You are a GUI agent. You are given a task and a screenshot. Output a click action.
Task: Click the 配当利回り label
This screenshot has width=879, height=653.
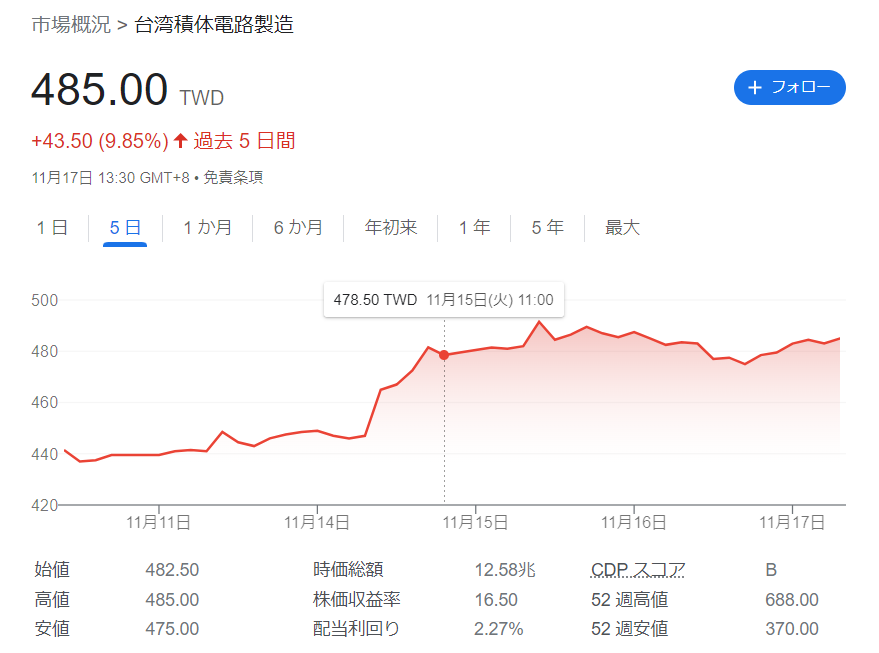(x=356, y=629)
